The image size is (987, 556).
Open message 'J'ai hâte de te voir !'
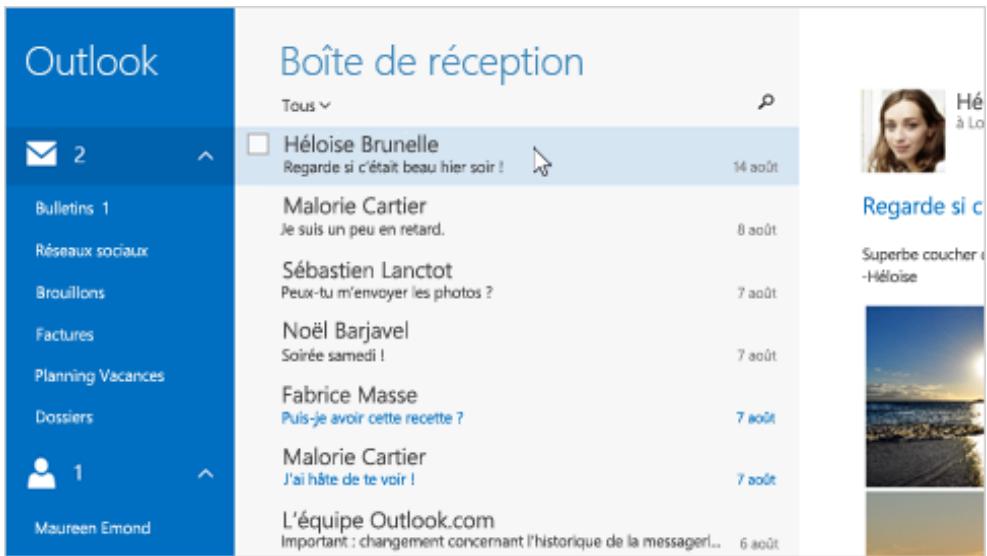click(x=517, y=467)
